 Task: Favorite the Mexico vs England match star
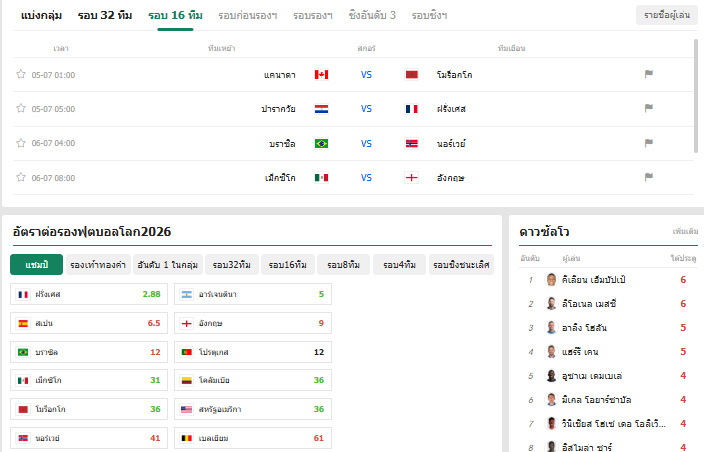tap(21, 177)
